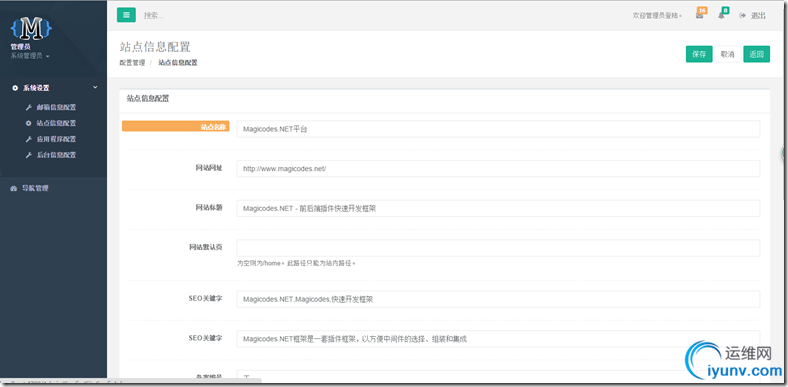Focus the 网站标题 input field
This screenshot has width=788, height=387.
point(498,209)
